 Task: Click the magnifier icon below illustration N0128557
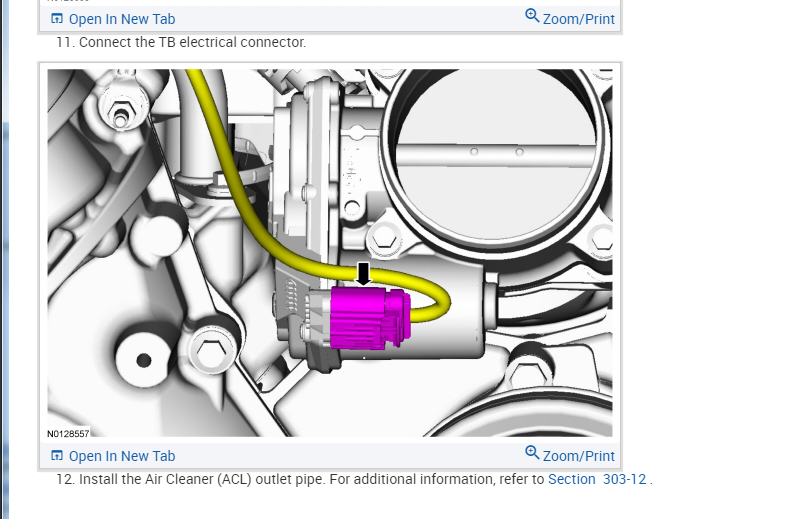[532, 453]
